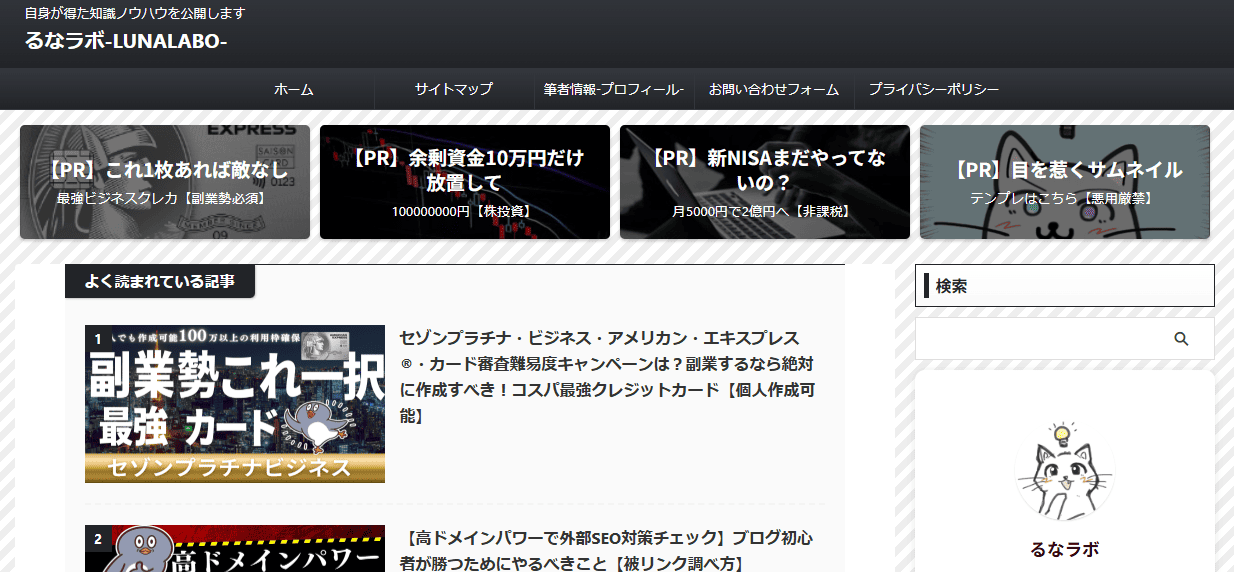Open PR banner 新NISAまだやってないの？
The width and height of the screenshot is (1234, 572).
coord(764,182)
